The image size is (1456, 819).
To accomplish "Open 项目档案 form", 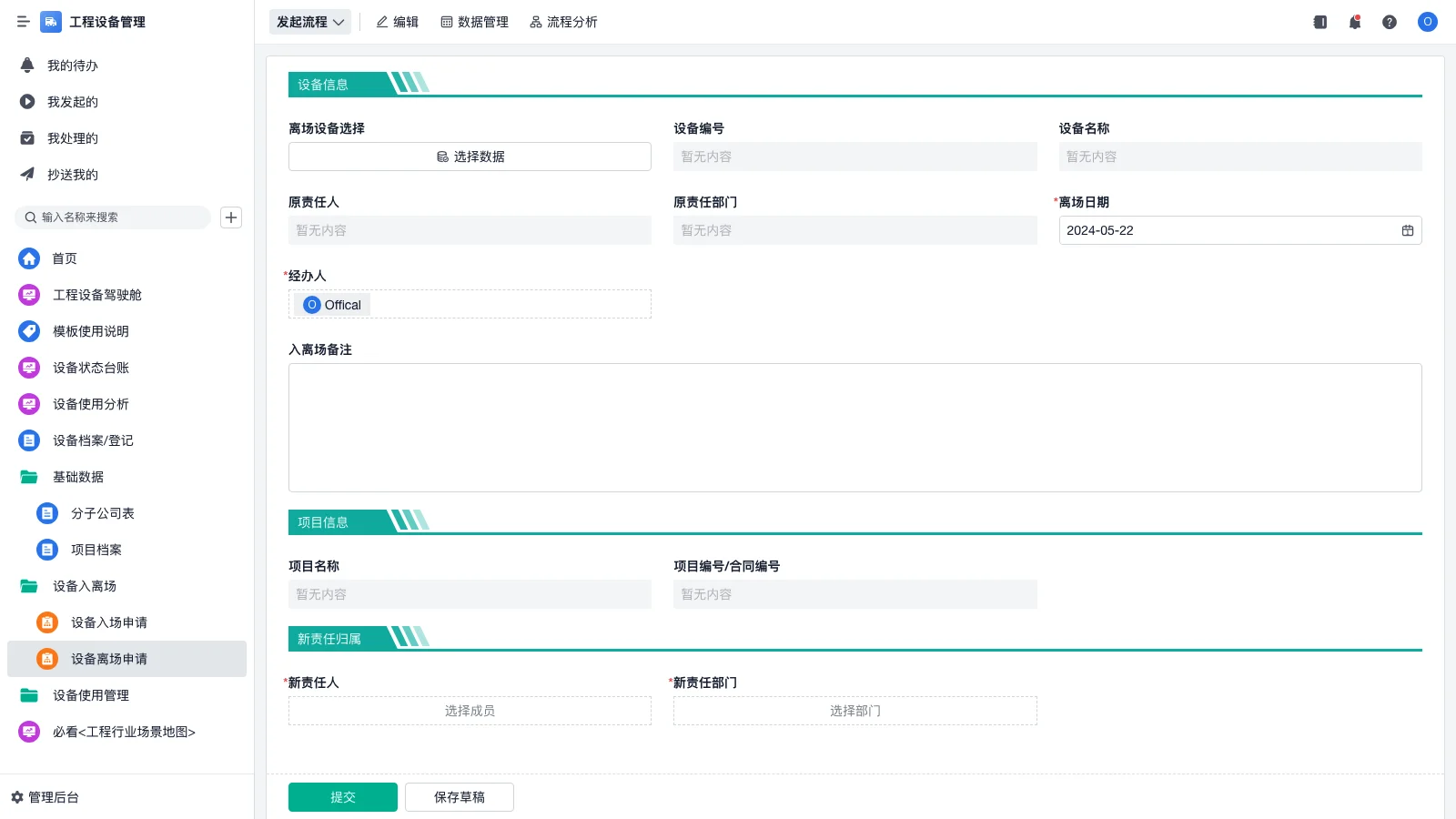I will pos(126,550).
